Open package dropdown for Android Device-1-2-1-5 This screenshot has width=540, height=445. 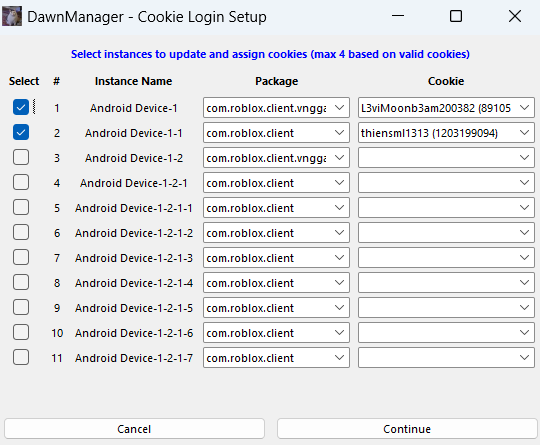[276, 308]
